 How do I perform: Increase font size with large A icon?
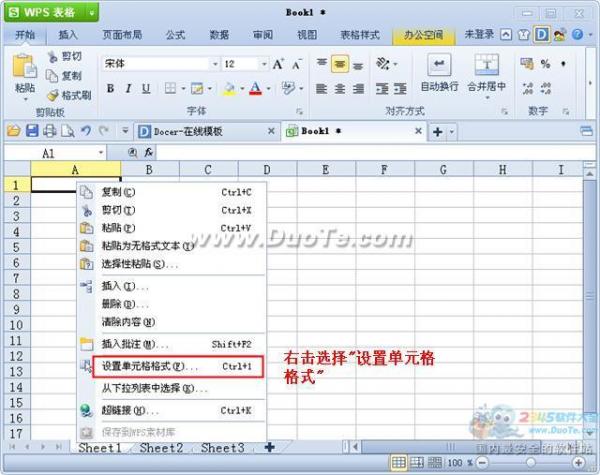[278, 64]
